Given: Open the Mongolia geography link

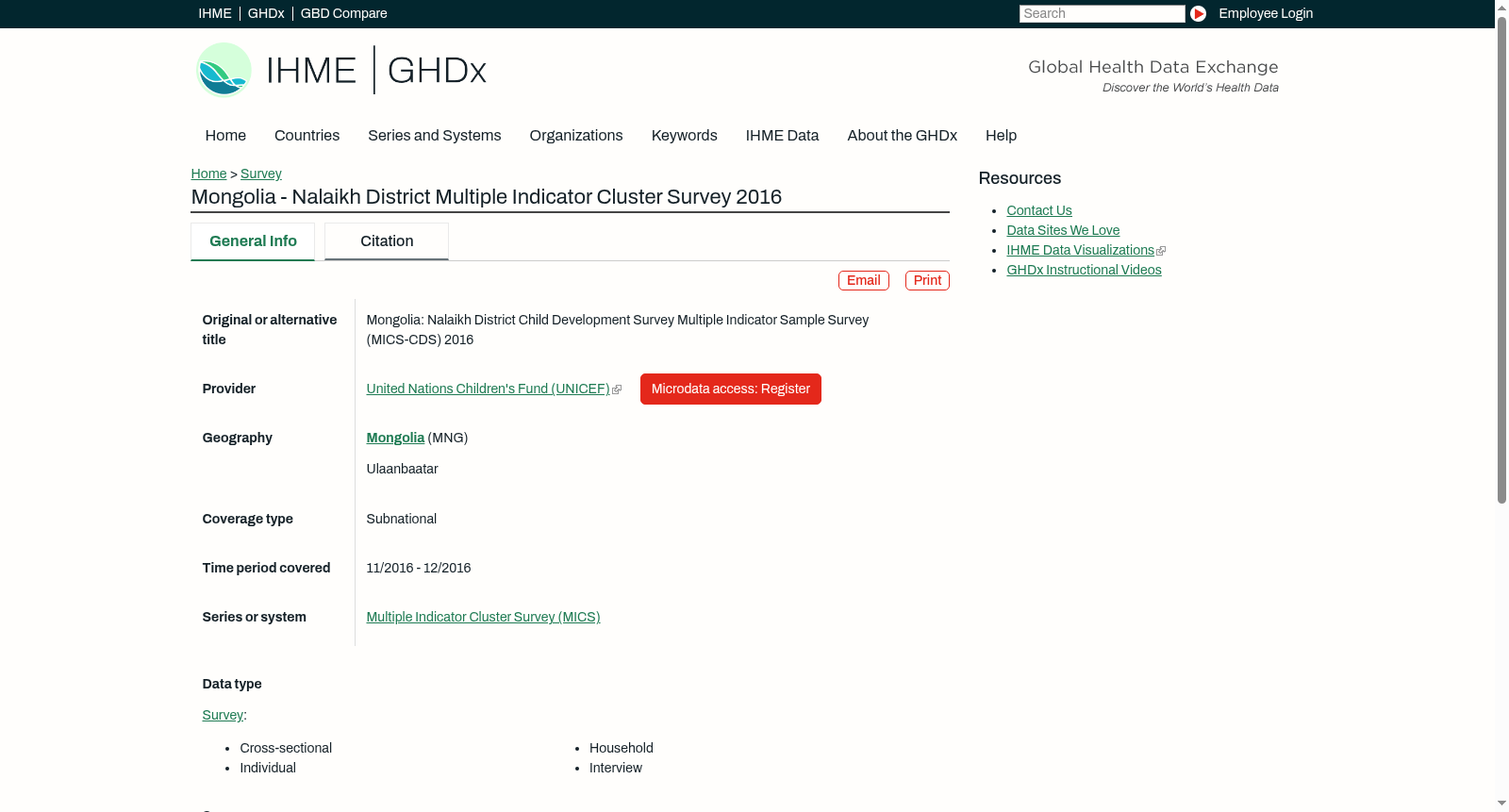Looking at the screenshot, I should (x=395, y=438).
